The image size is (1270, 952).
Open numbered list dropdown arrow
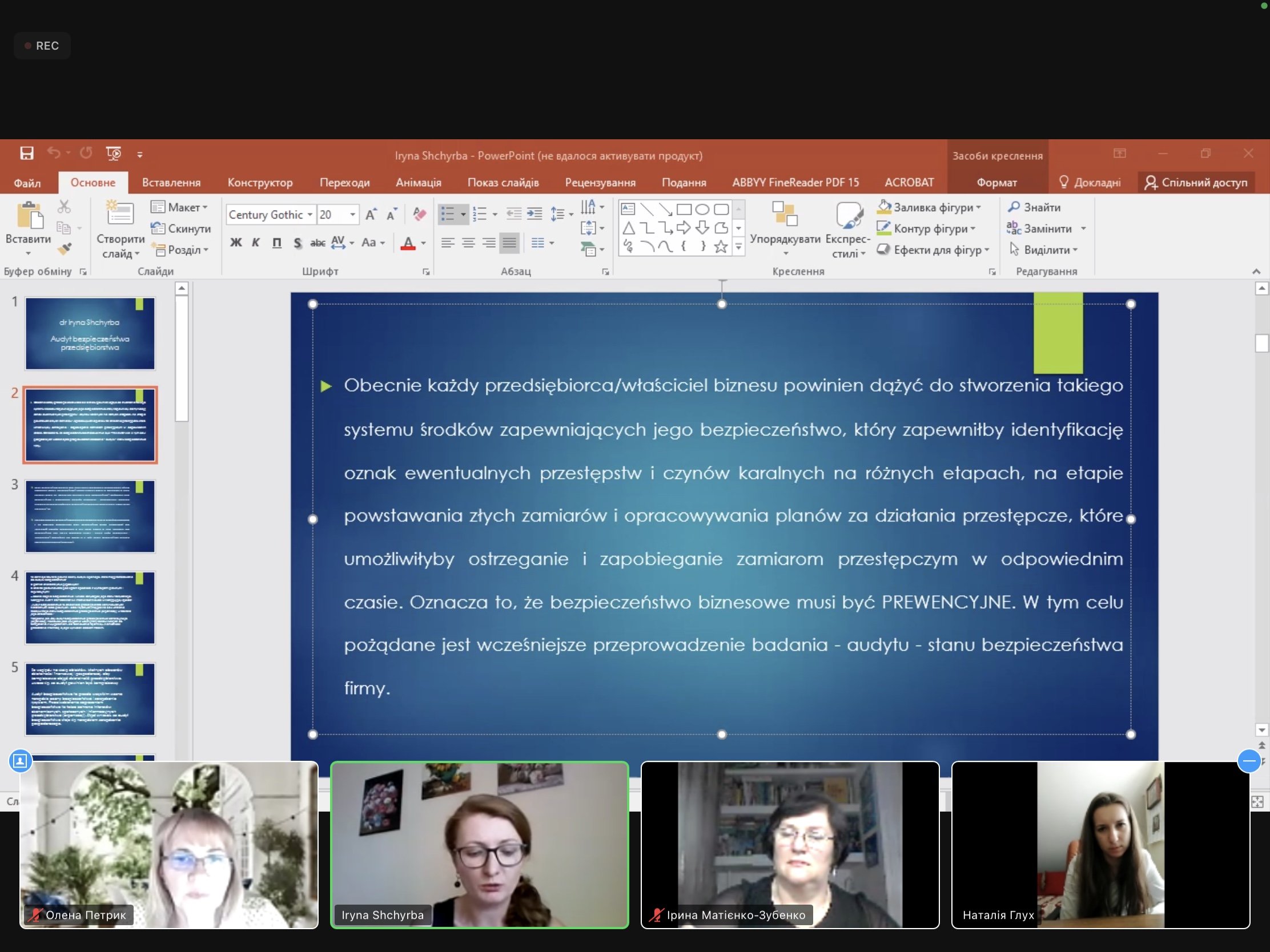click(495, 215)
